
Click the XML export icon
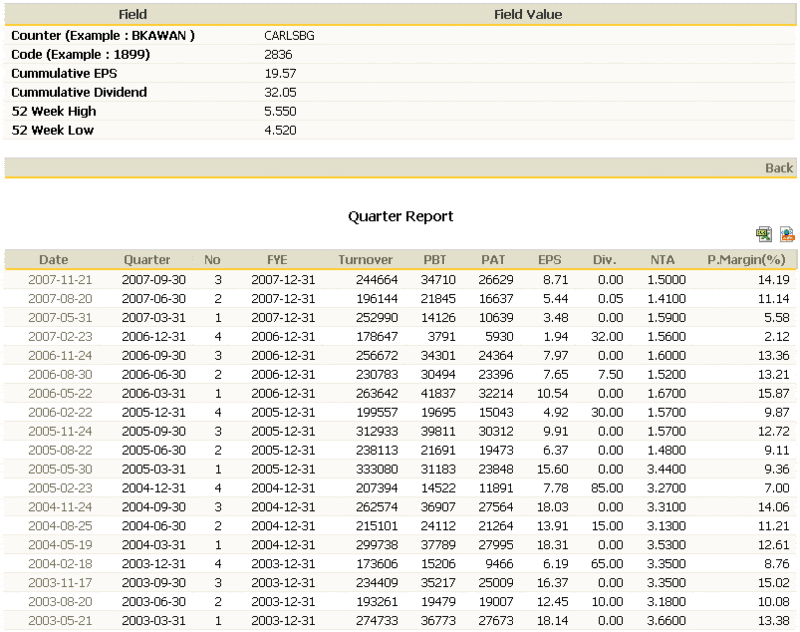(x=786, y=235)
